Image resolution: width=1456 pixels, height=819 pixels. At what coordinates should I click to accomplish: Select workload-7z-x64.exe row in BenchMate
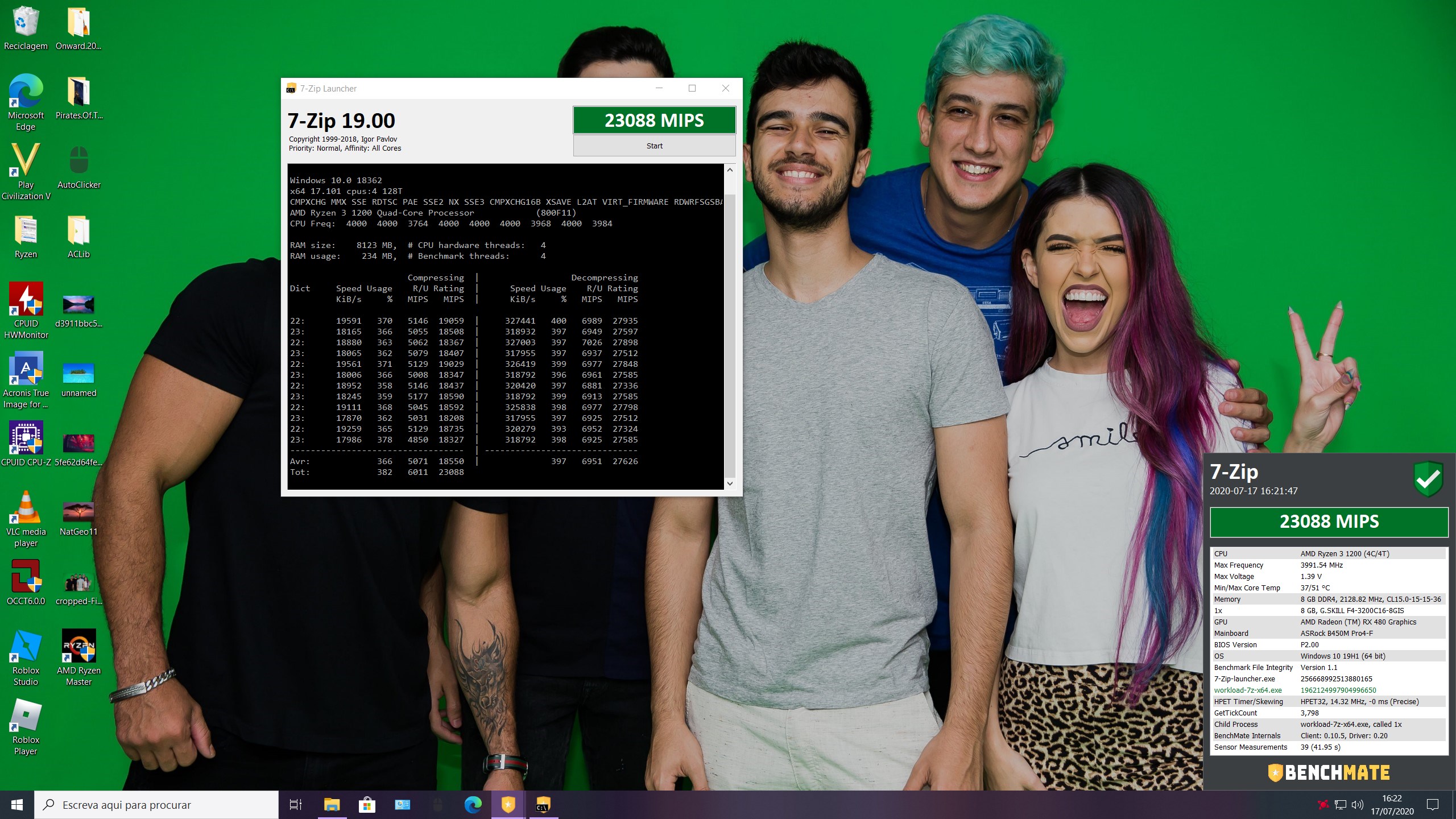(x=1329, y=690)
